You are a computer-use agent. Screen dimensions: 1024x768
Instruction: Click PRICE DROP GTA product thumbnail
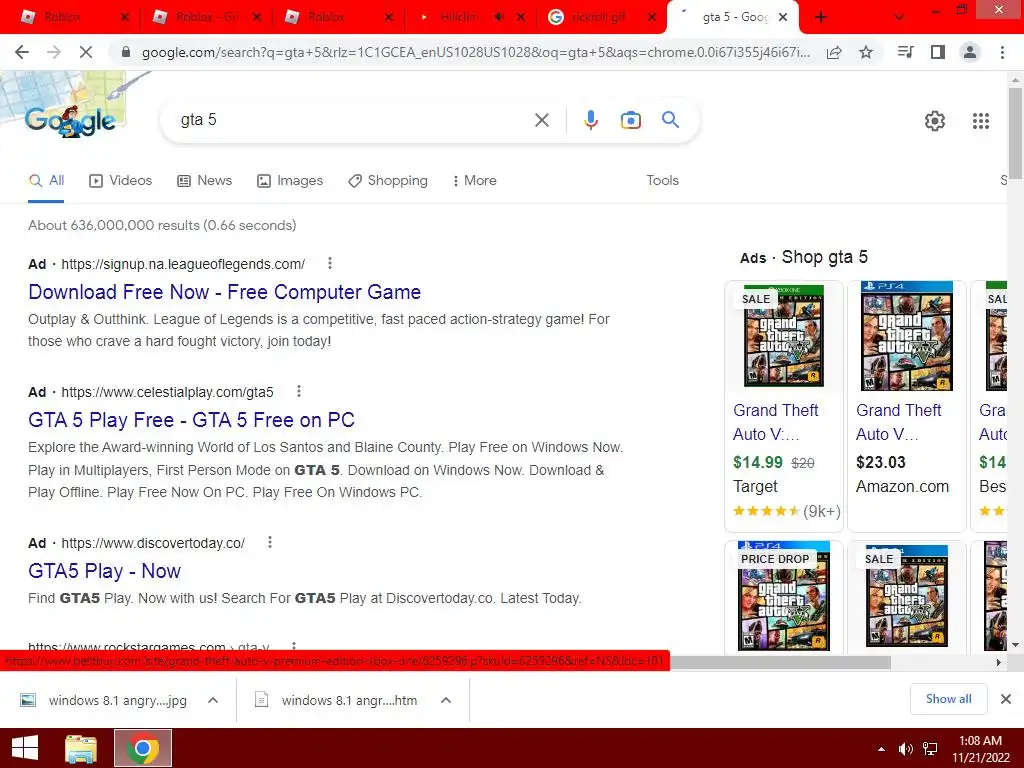784,596
